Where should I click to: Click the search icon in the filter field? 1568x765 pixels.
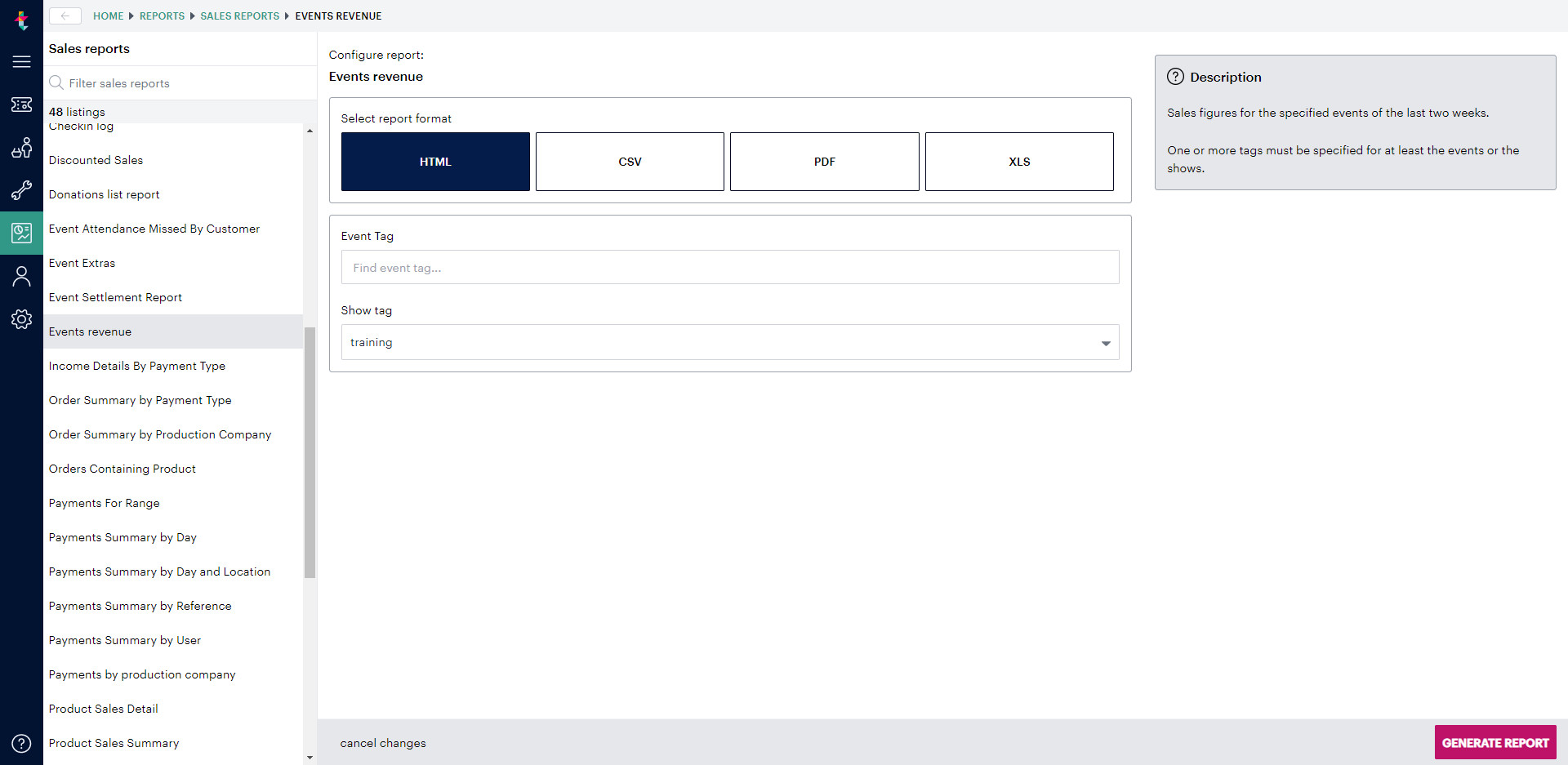pos(56,82)
